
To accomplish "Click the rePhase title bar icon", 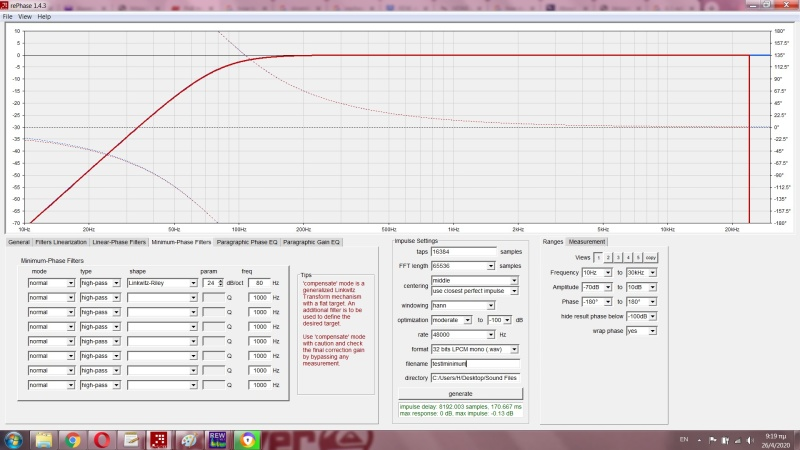I will [6, 5].
